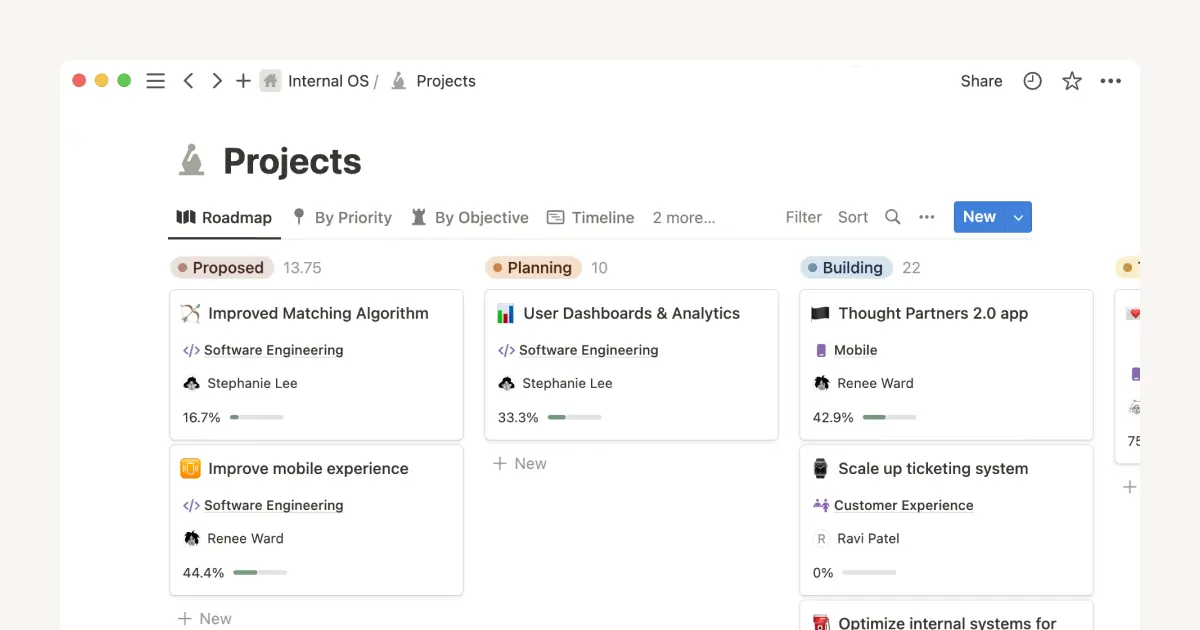Viewport: 1200px width, 630px height.
Task: Click the microscope icon beside the Projects title
Action: point(190,160)
